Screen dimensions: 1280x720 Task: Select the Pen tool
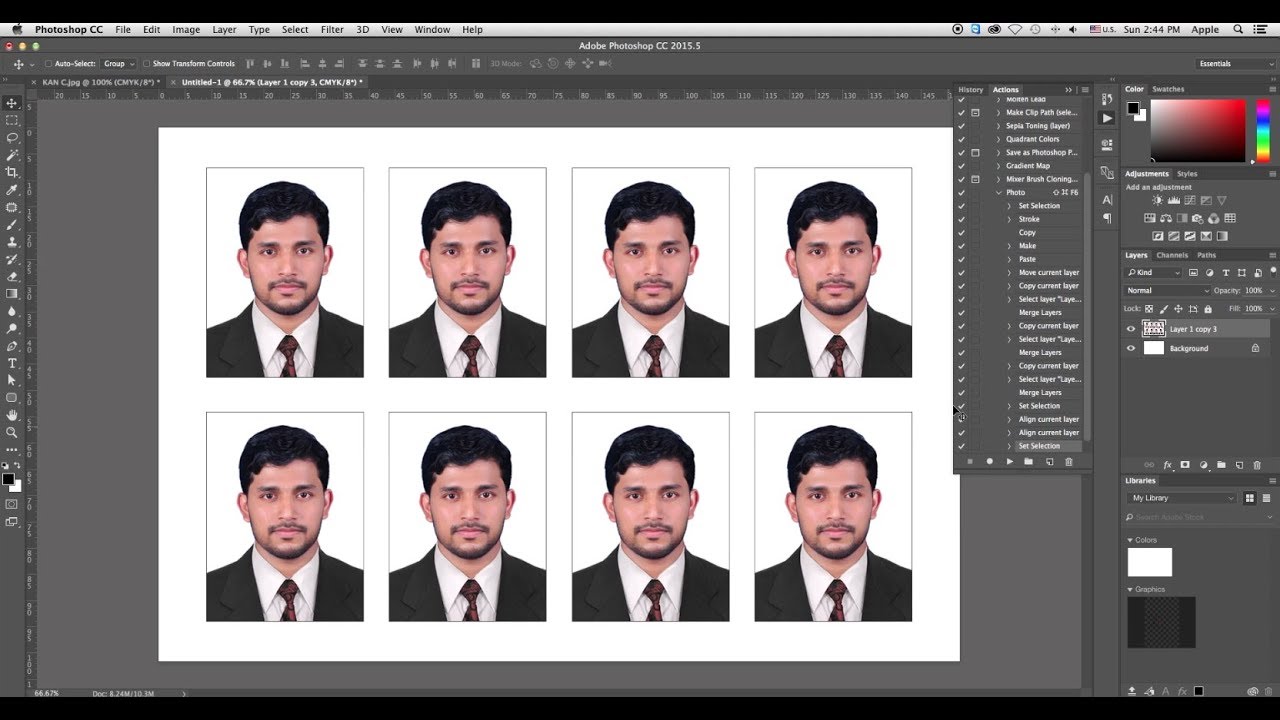click(12, 345)
